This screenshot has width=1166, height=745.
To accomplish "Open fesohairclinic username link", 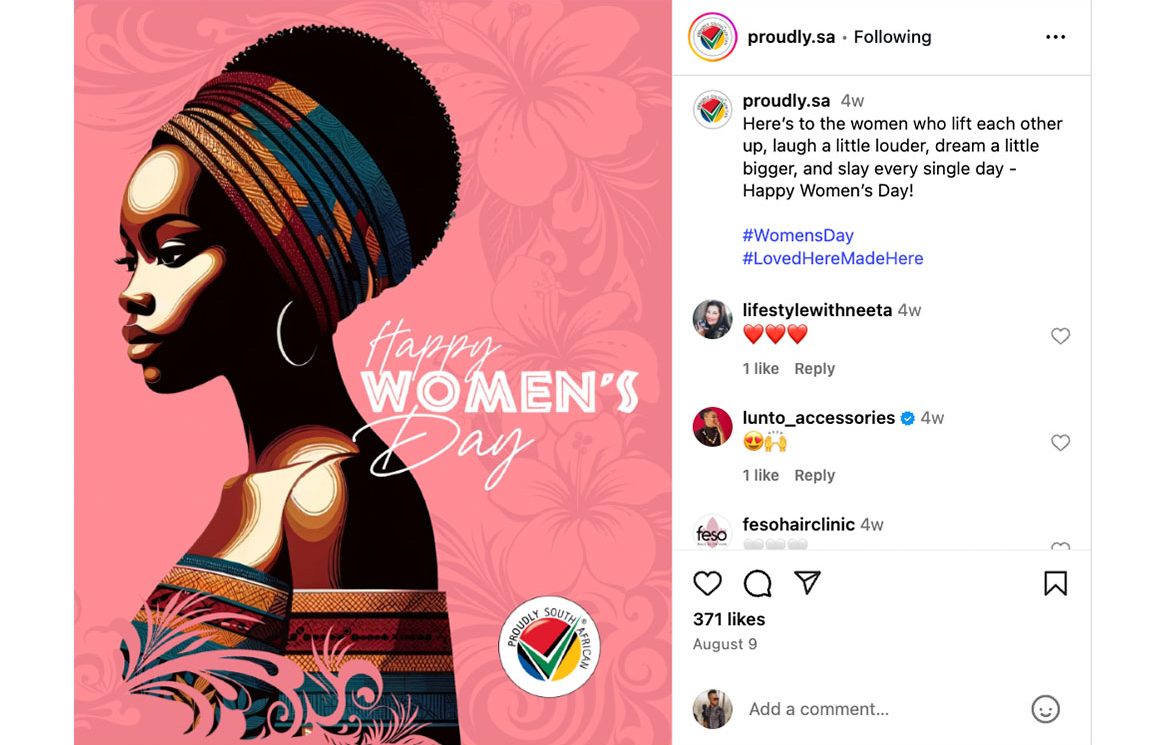I will pyautogui.click(x=799, y=525).
